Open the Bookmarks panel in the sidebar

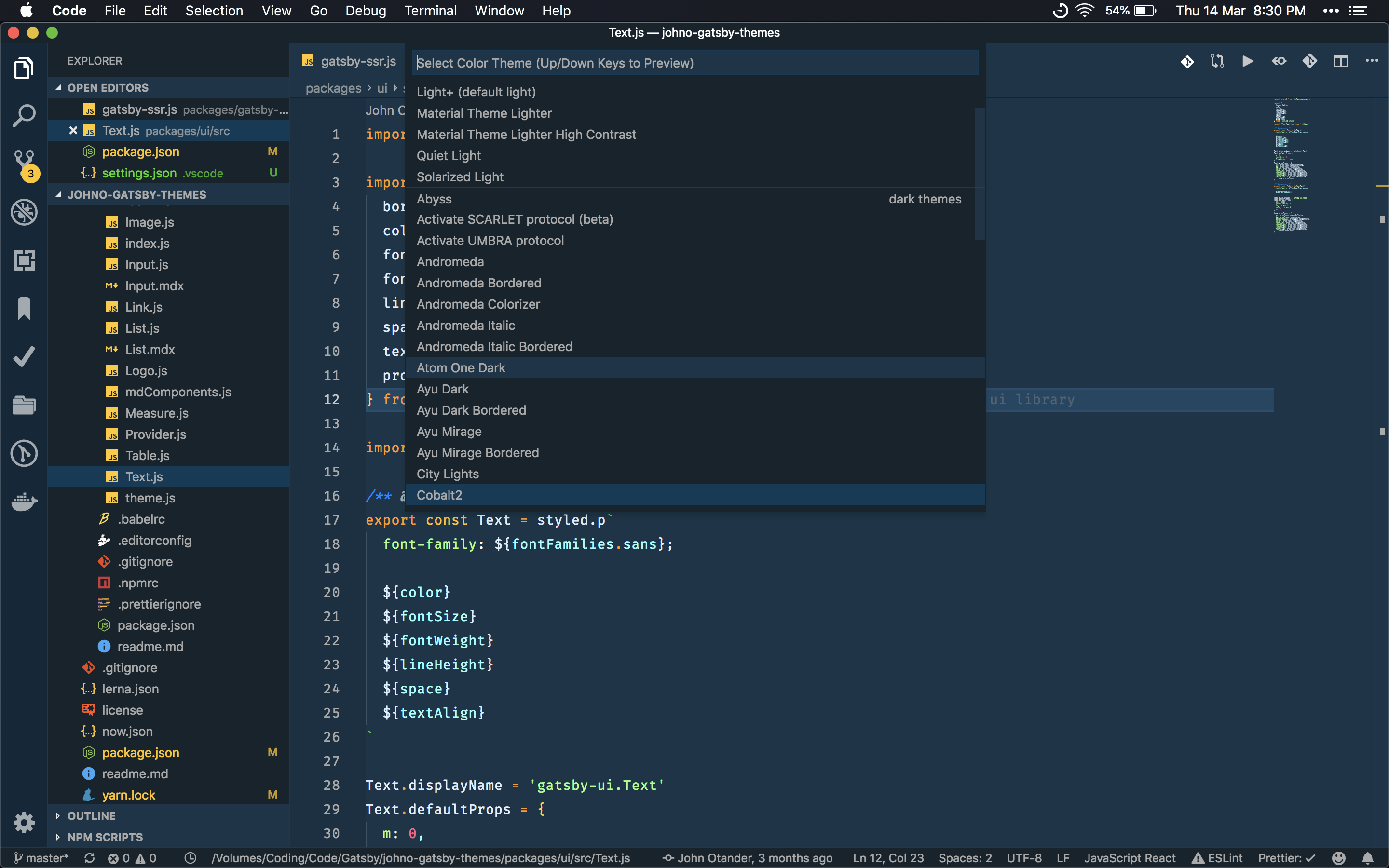(24, 309)
